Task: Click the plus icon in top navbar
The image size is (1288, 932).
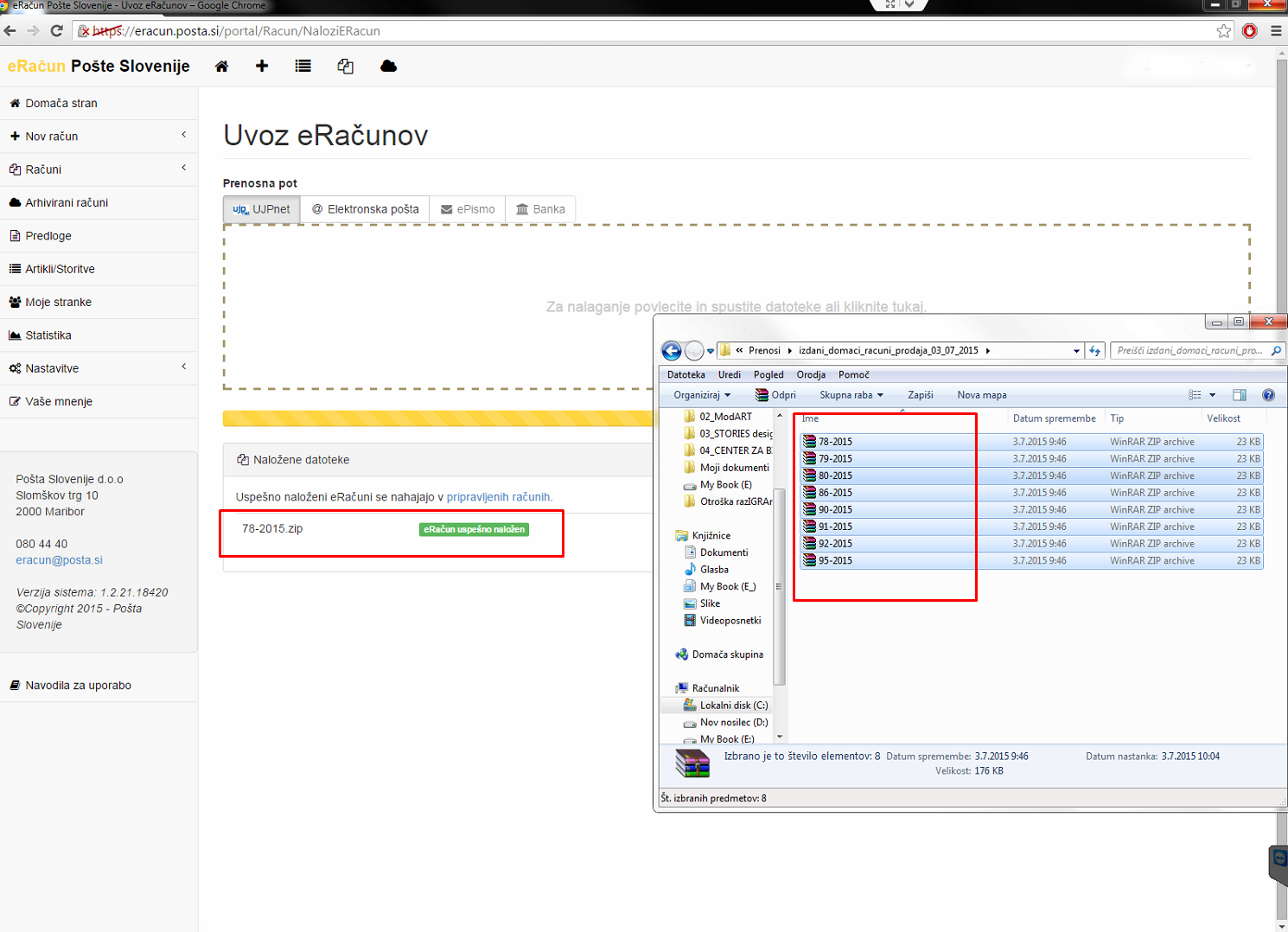Action: tap(262, 67)
